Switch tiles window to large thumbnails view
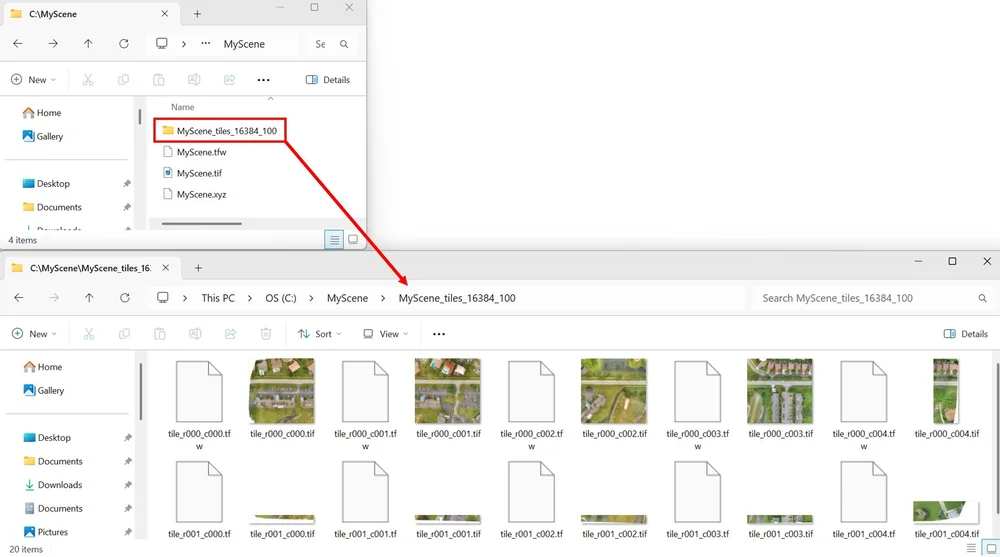The height and width of the screenshot is (557, 1000). tap(991, 548)
